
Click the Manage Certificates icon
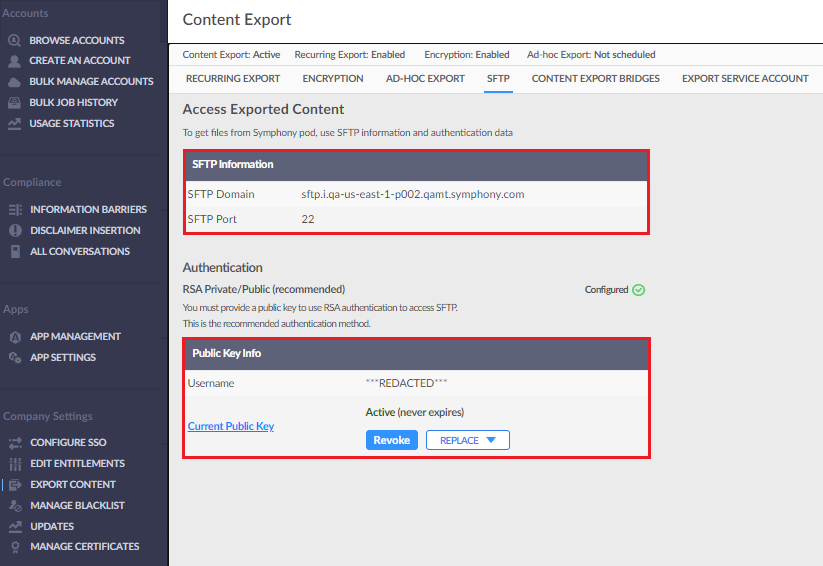15,547
